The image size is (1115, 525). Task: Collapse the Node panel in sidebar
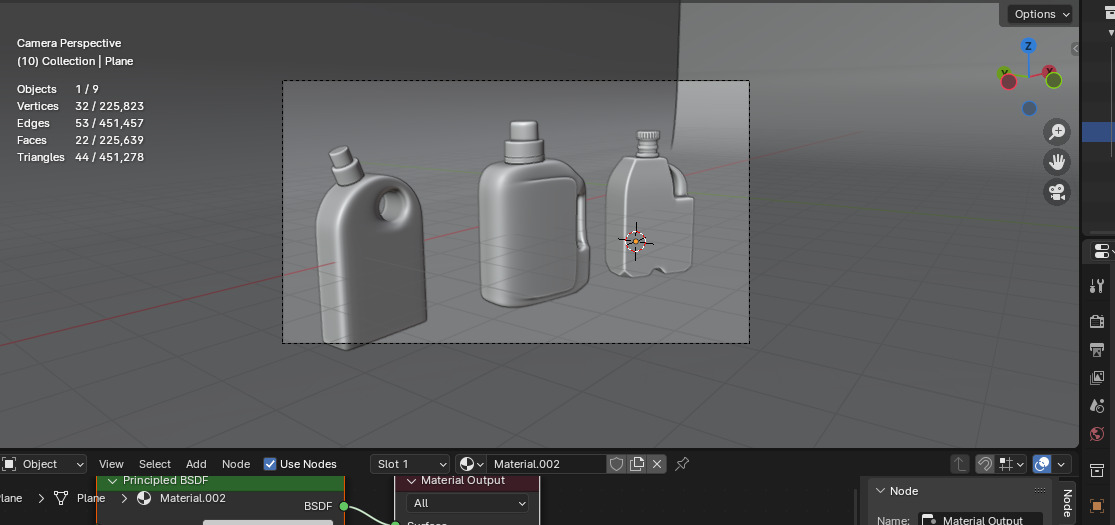(x=880, y=492)
